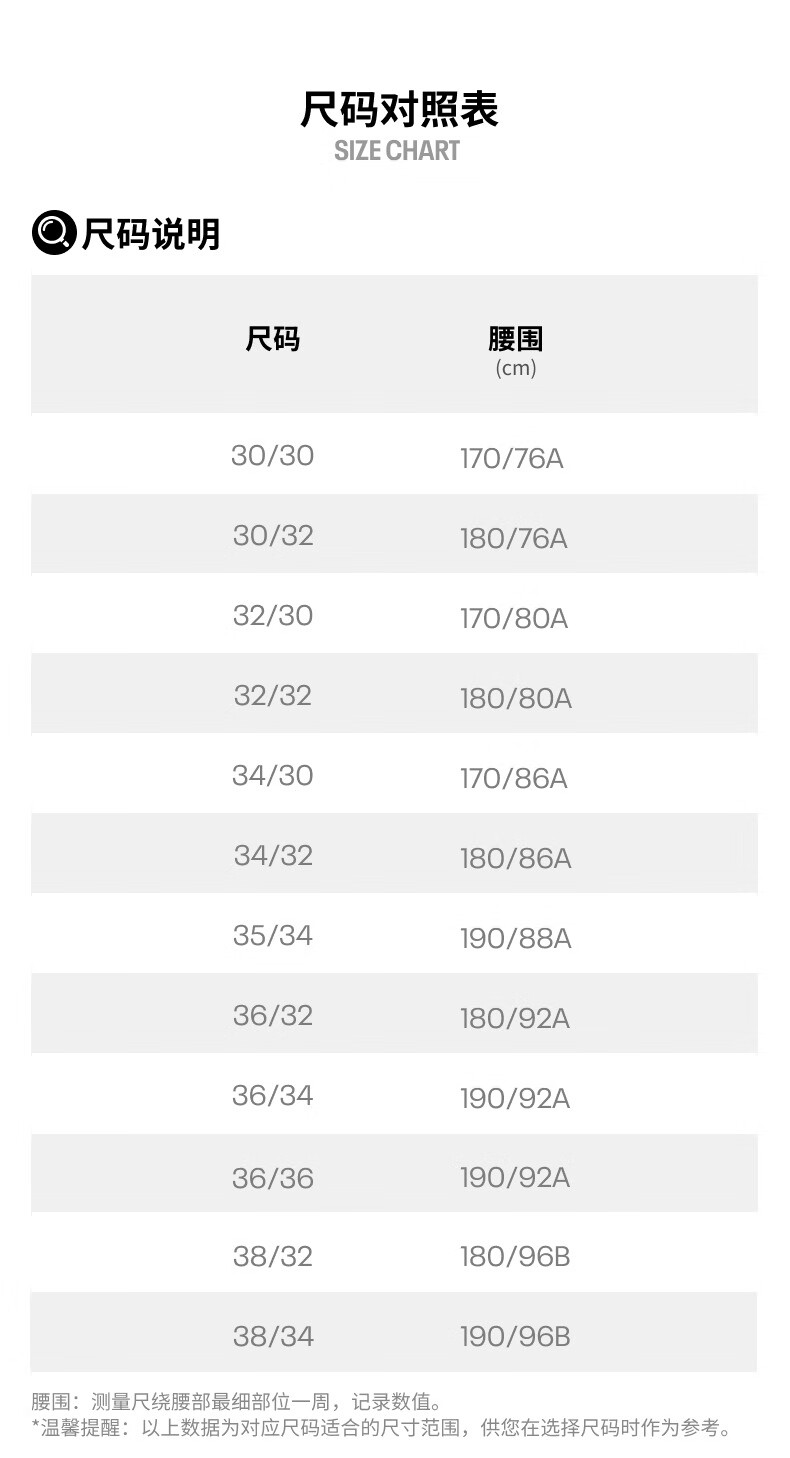This screenshot has width=790, height=1458.
Task: Select size cell 30/30
Action: [272, 455]
